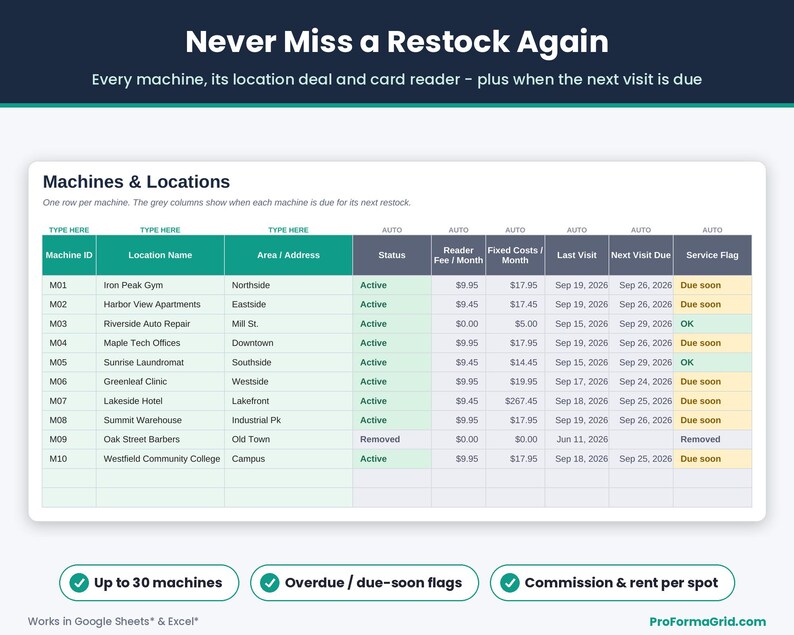This screenshot has height=635, width=794.
Task: Click the checkmark icon beside Commission & rent per spot
Action: (x=509, y=582)
